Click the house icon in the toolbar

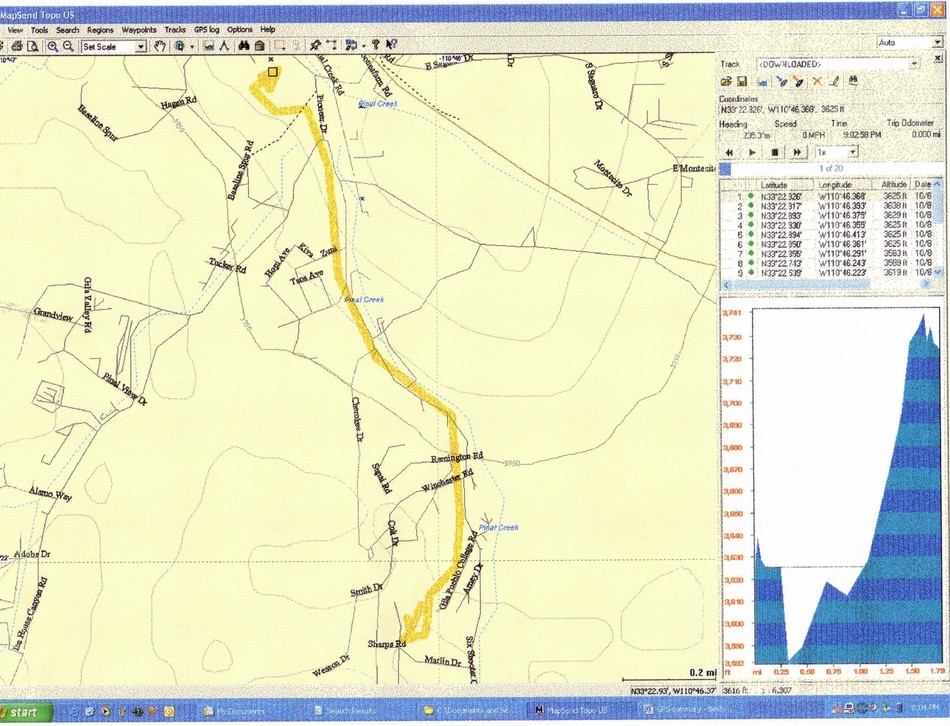(259, 46)
